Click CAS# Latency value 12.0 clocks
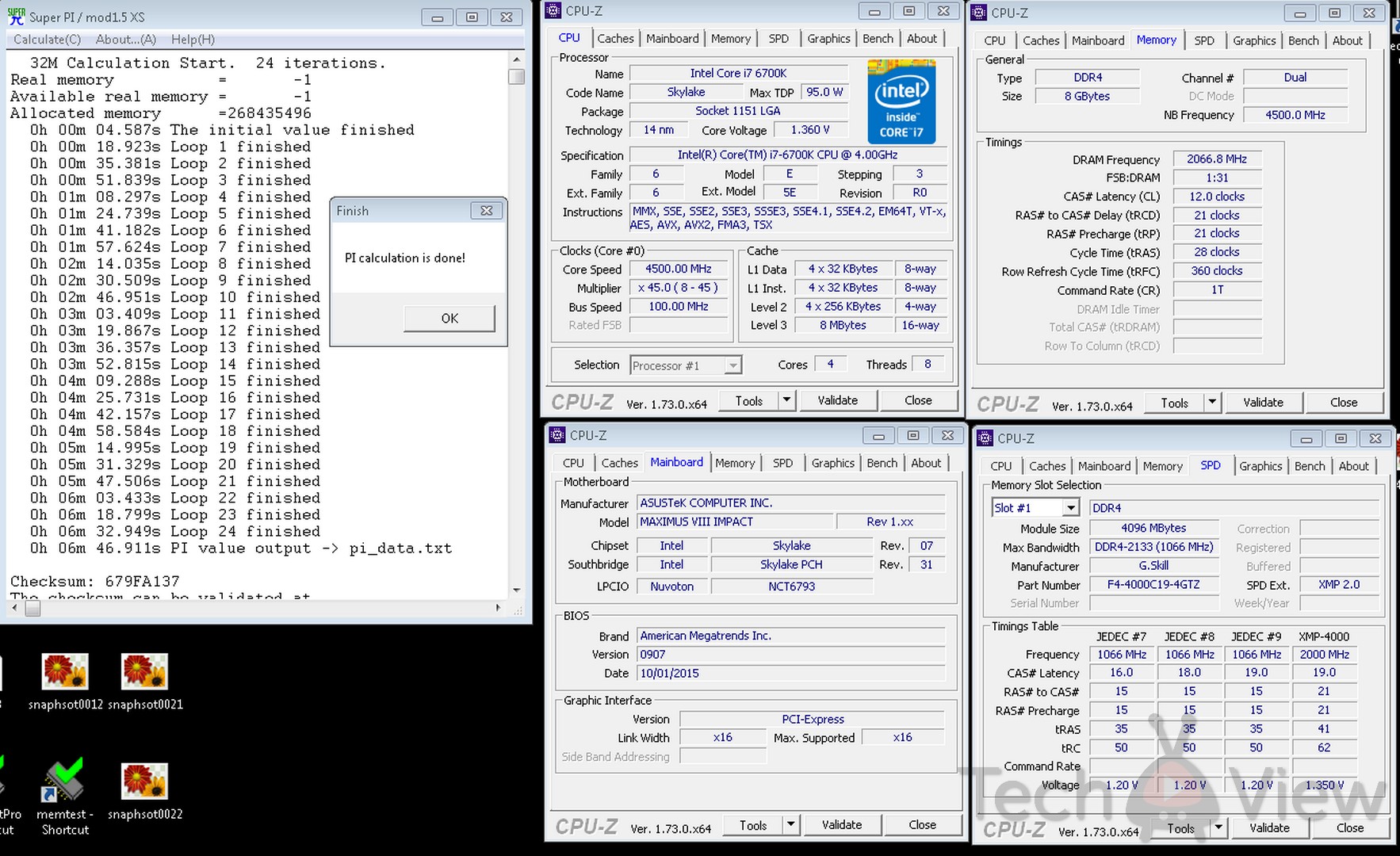 tap(1217, 197)
